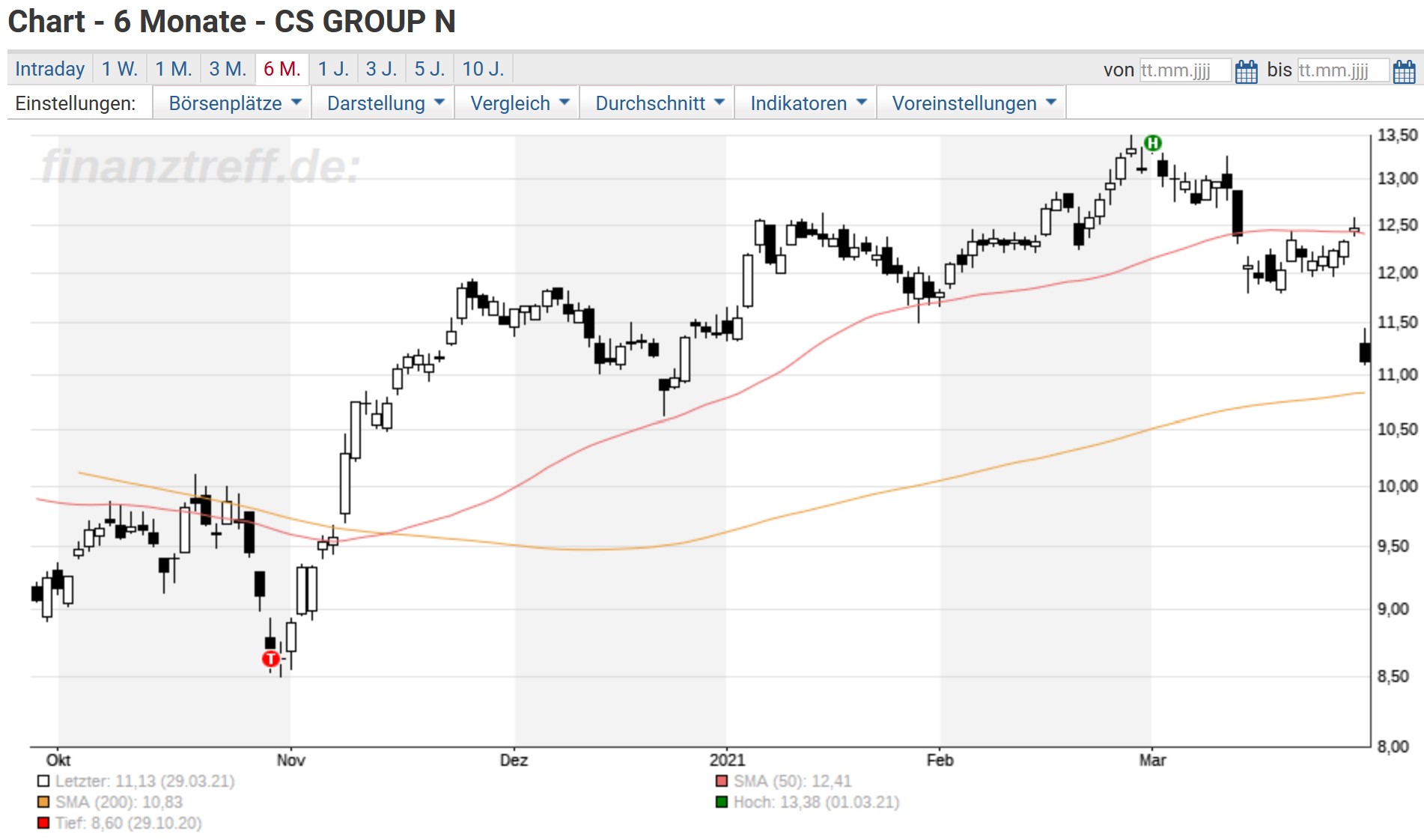The image size is (1424, 840).
Task: Click the 11,00 price axis label
Action: [1397, 374]
